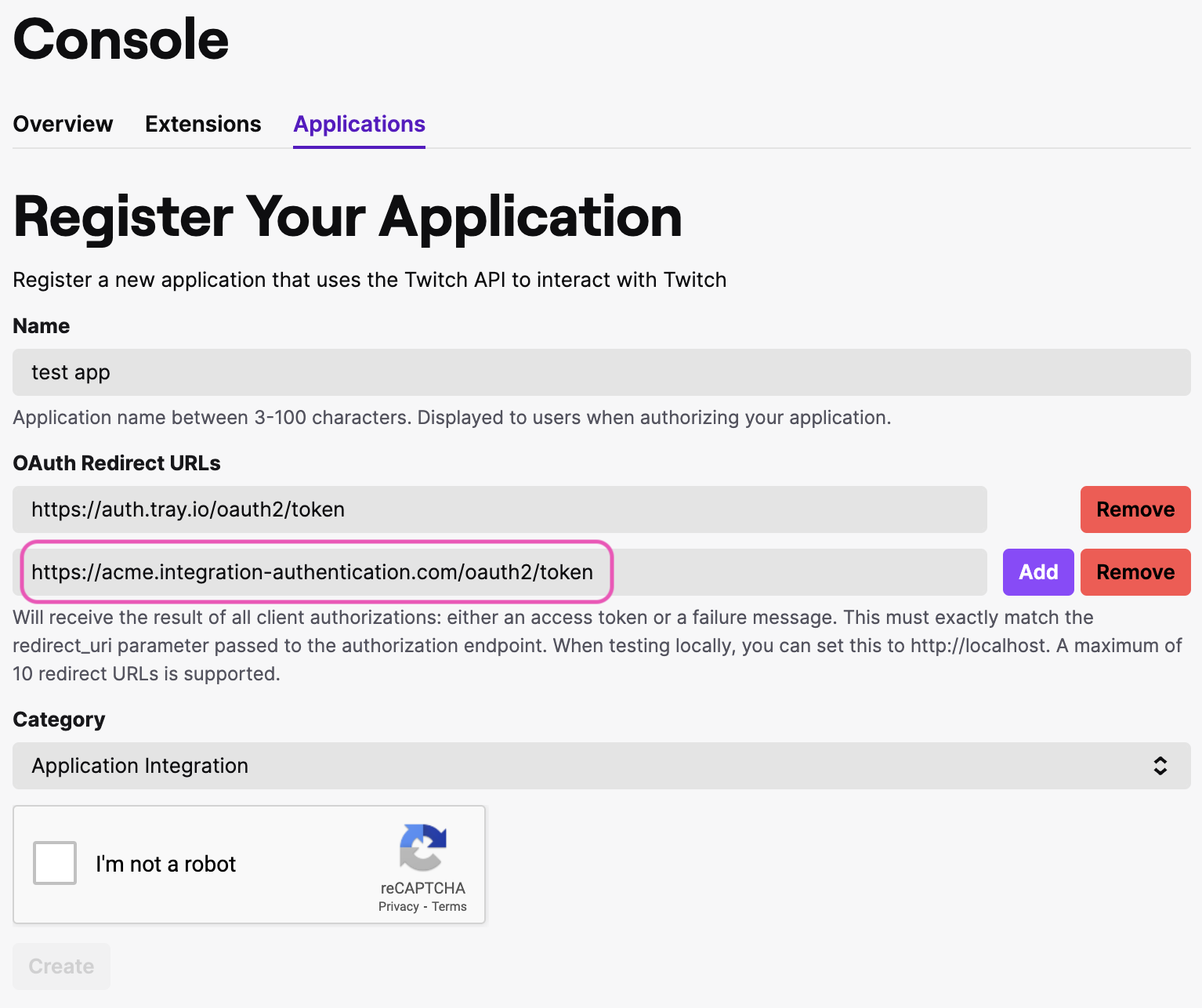1202x1008 pixels.
Task: Open the reCAPTCHA Privacy link
Action: click(x=398, y=907)
